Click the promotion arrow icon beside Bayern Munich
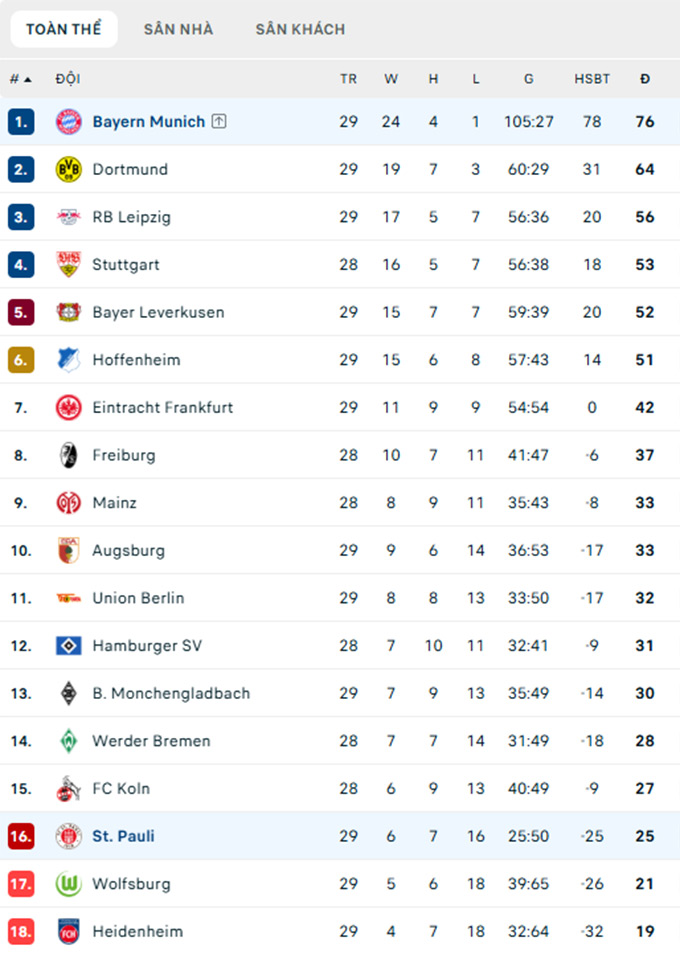This screenshot has height=954, width=680. 219,122
